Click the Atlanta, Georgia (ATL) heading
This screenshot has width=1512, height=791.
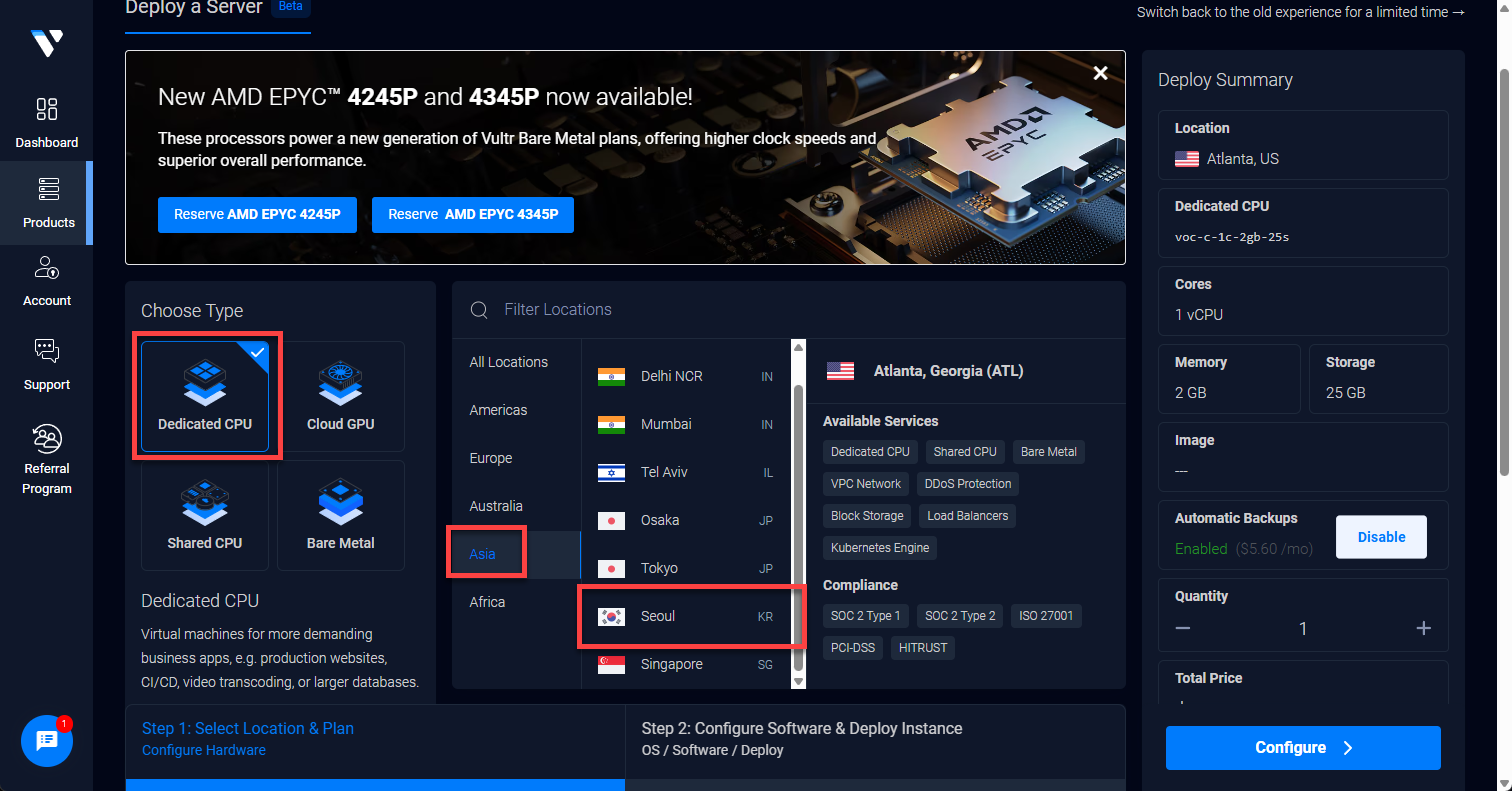coord(948,371)
